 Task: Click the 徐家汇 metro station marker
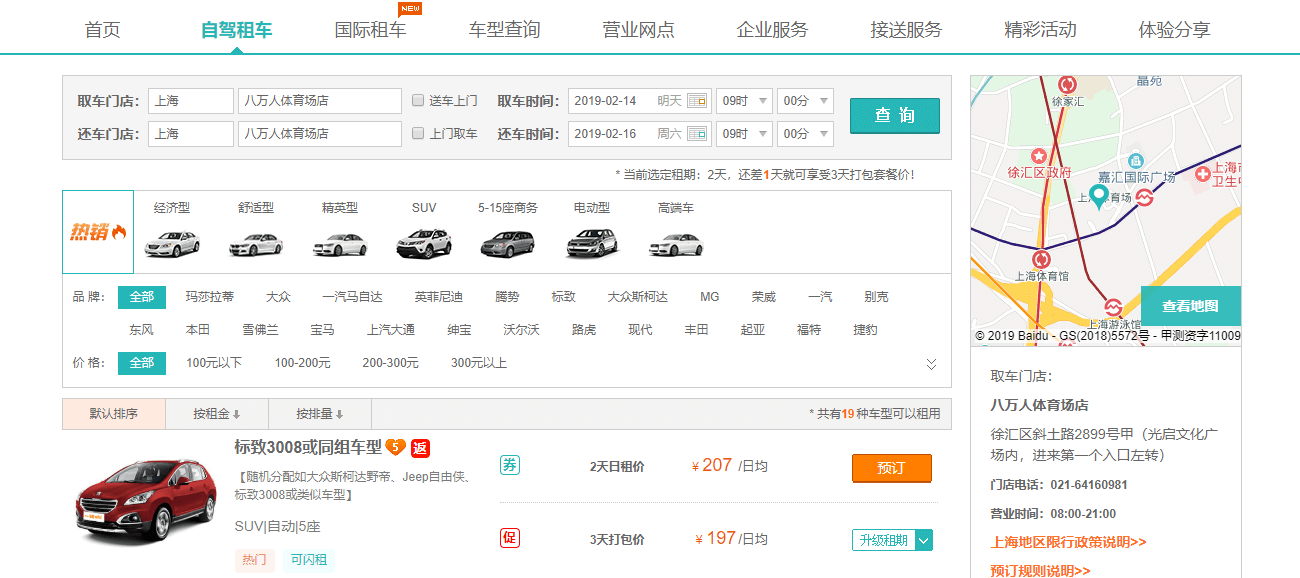click(1067, 85)
